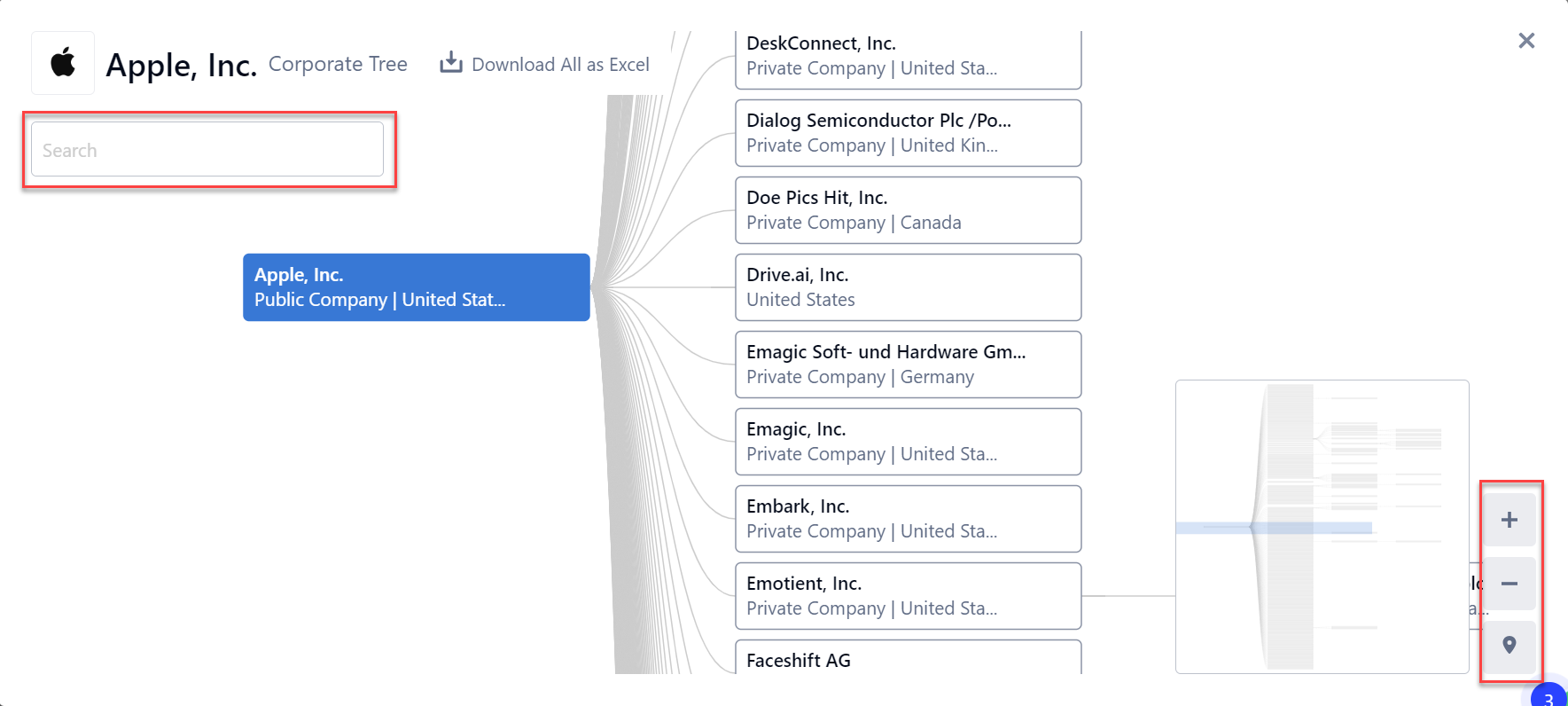Image resolution: width=1568 pixels, height=706 pixels.
Task: Close the Corporate Tree dialog
Action: 1525,41
